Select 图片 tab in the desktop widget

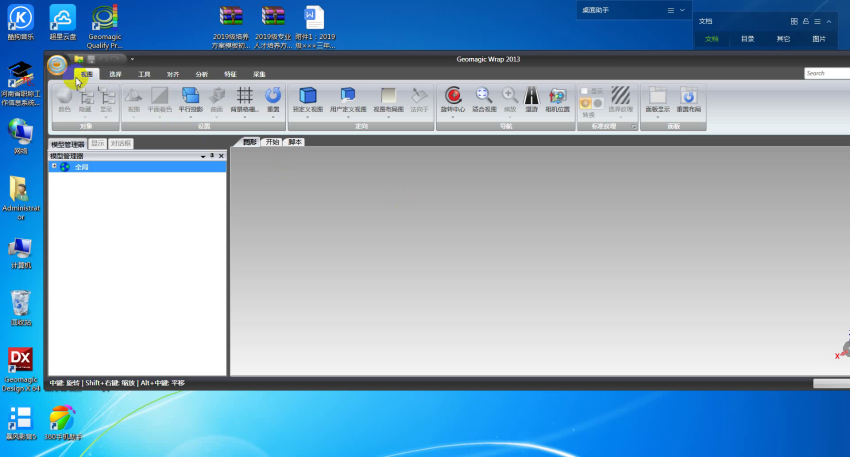coord(819,39)
